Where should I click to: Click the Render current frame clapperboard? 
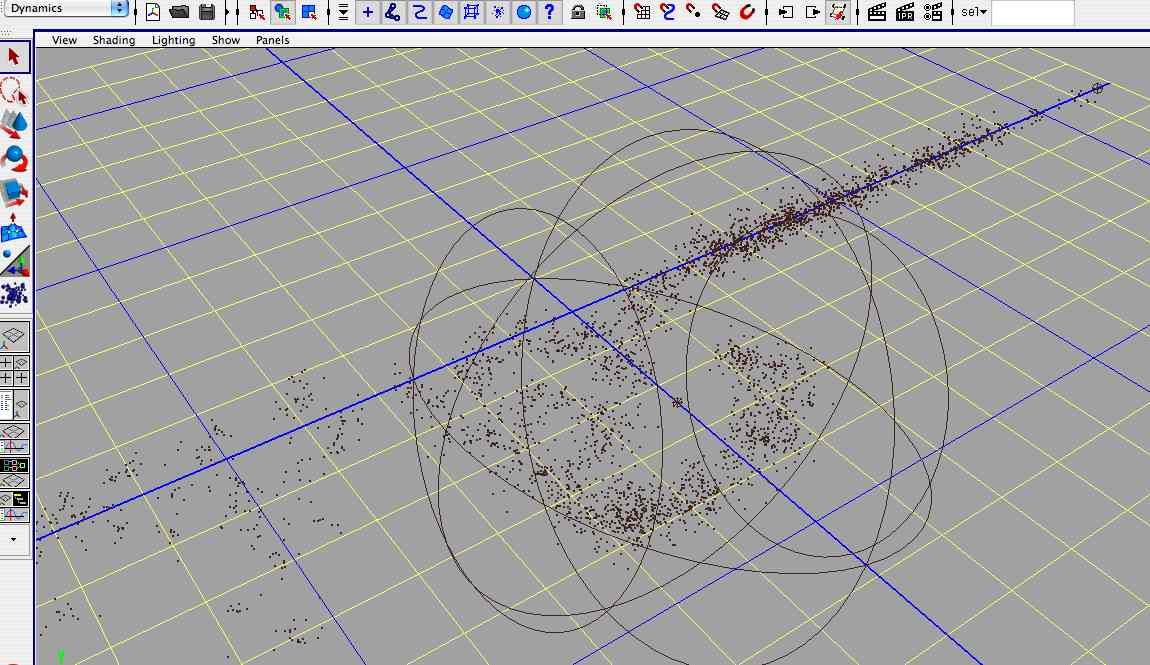click(877, 13)
